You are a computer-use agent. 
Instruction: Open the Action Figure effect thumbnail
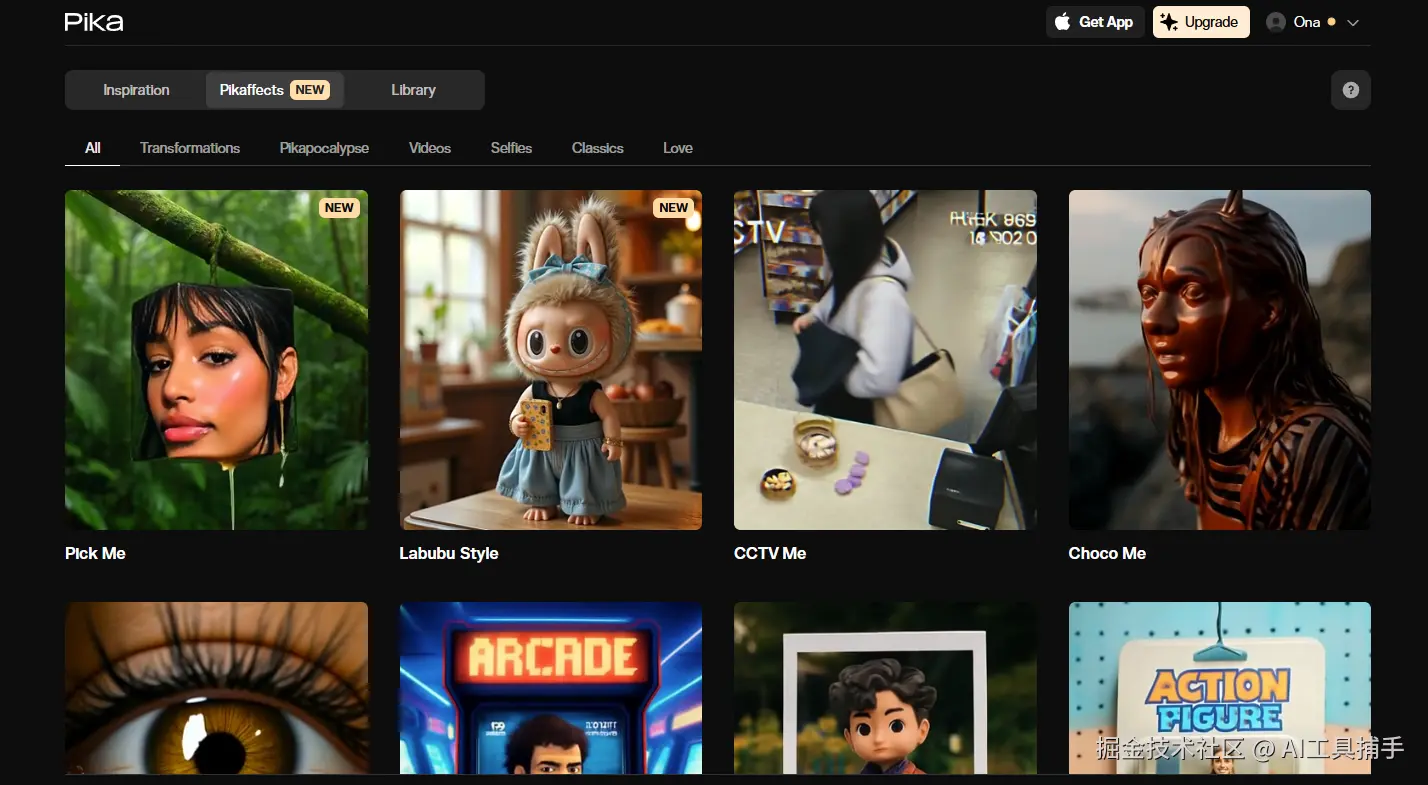point(1220,688)
